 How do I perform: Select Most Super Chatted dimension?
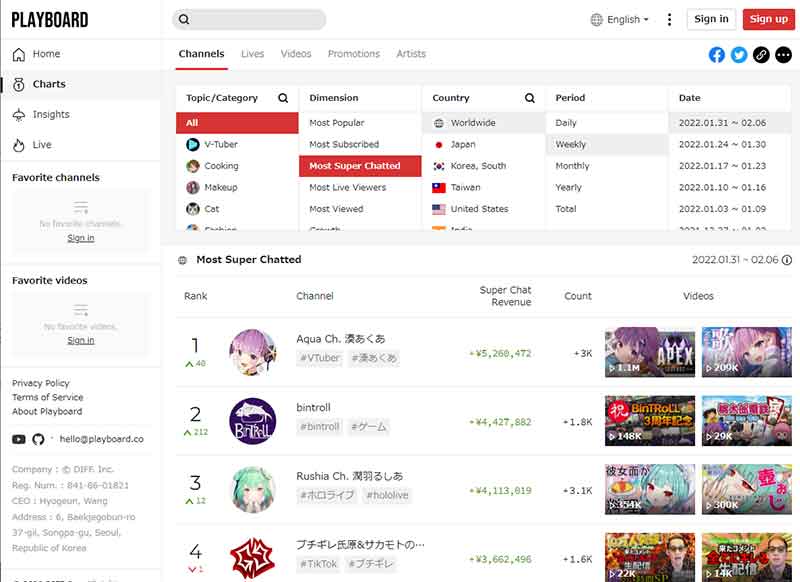tap(360, 166)
